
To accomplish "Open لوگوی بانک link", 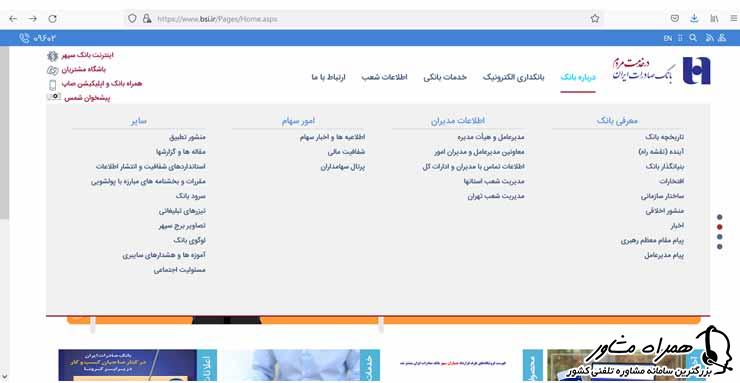I will click(x=190, y=241).
